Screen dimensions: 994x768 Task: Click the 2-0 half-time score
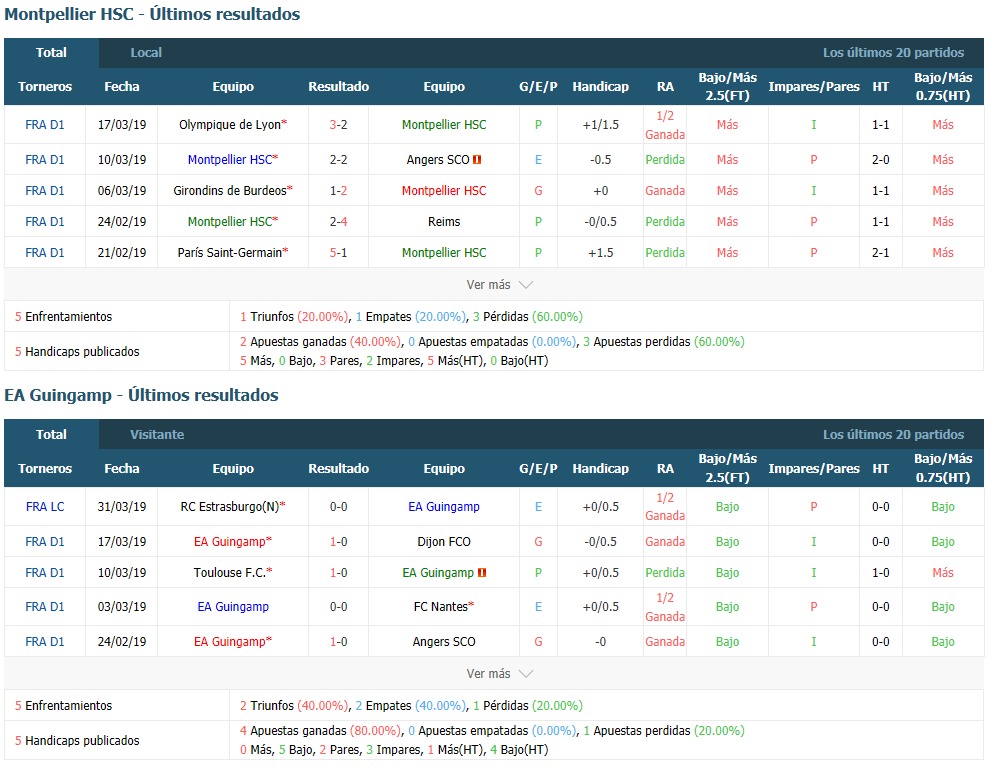(x=881, y=160)
